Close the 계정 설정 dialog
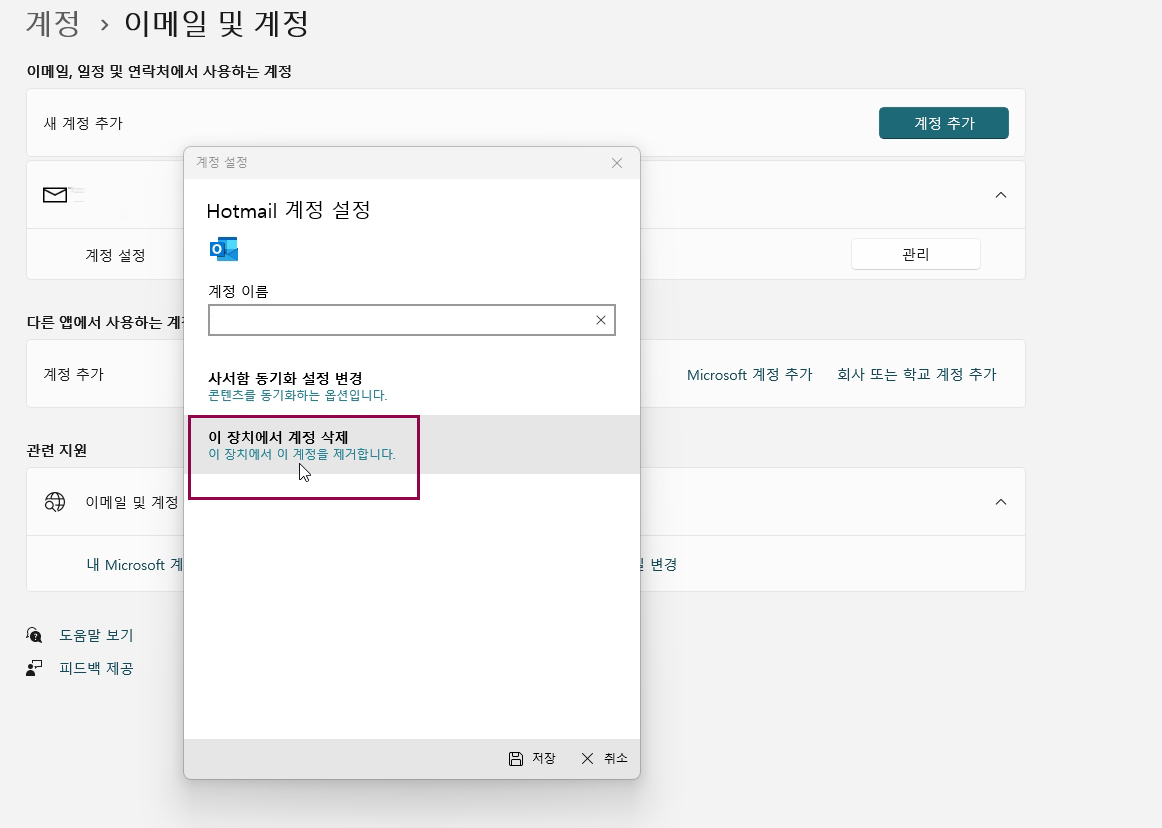The image size is (1162, 828). tap(617, 163)
